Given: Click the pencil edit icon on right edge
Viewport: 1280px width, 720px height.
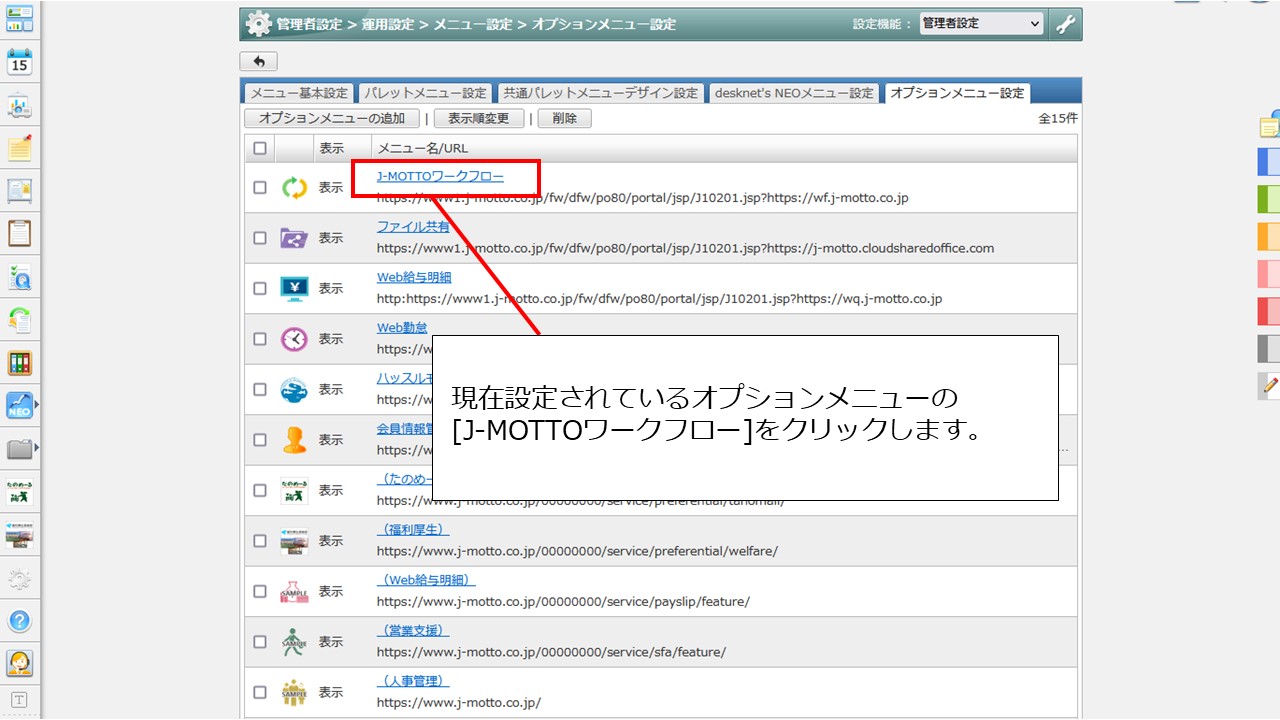Looking at the screenshot, I should pos(1270,384).
